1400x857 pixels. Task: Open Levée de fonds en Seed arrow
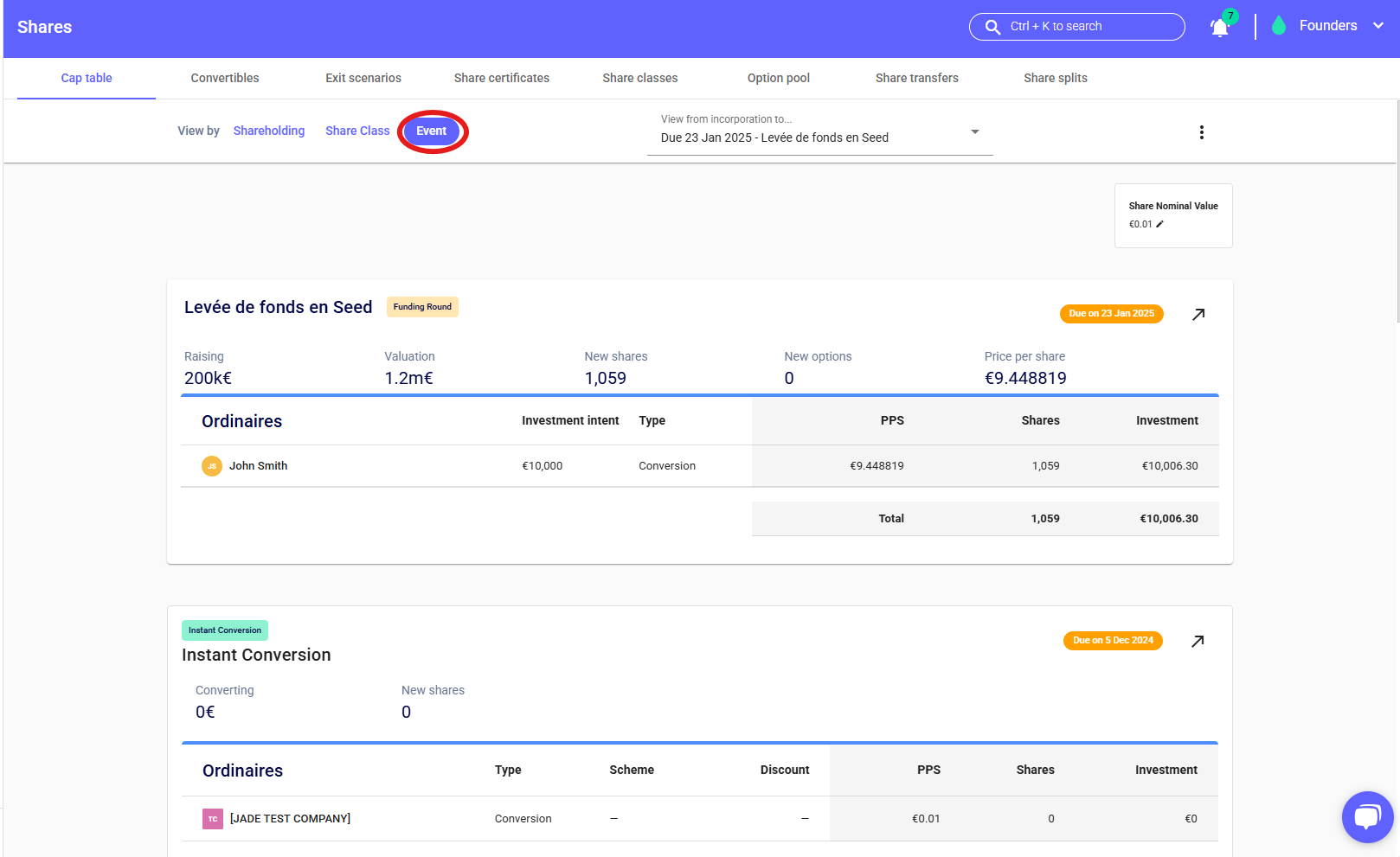tap(1198, 314)
